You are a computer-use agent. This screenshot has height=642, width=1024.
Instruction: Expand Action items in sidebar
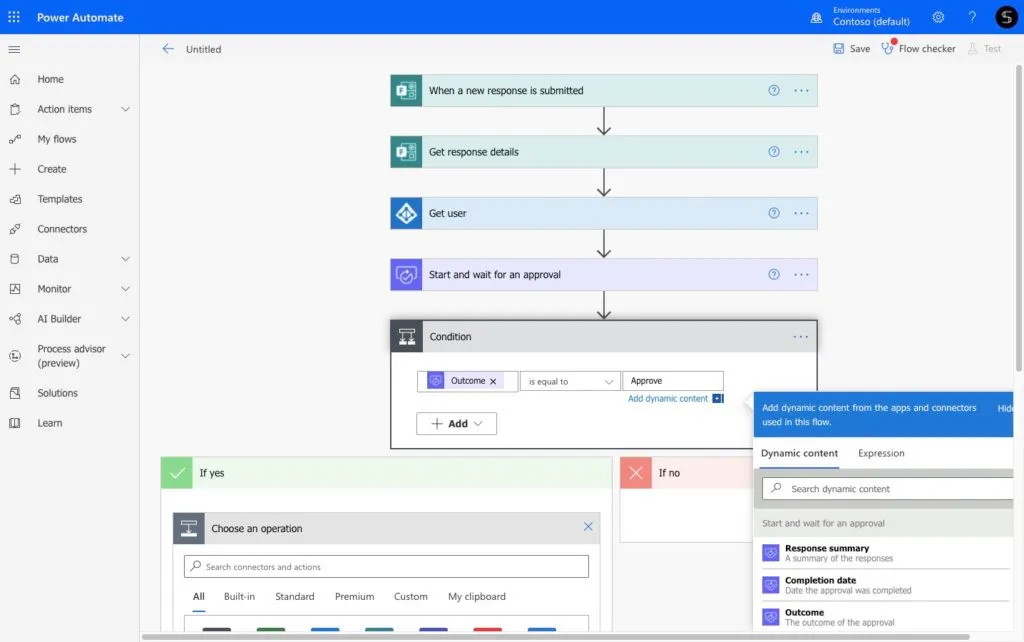tap(125, 109)
